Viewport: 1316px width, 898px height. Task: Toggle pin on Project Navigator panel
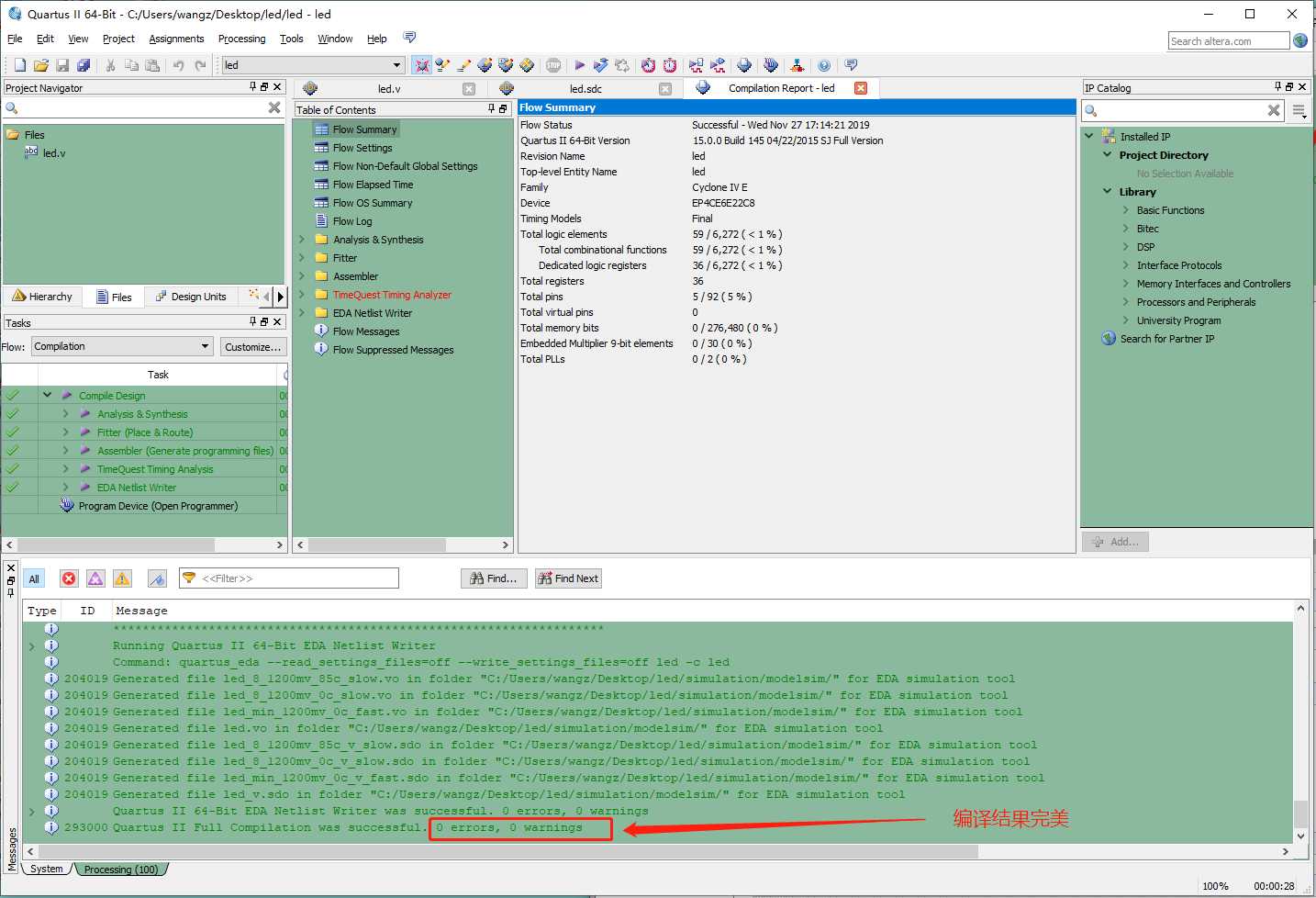pyautogui.click(x=252, y=86)
